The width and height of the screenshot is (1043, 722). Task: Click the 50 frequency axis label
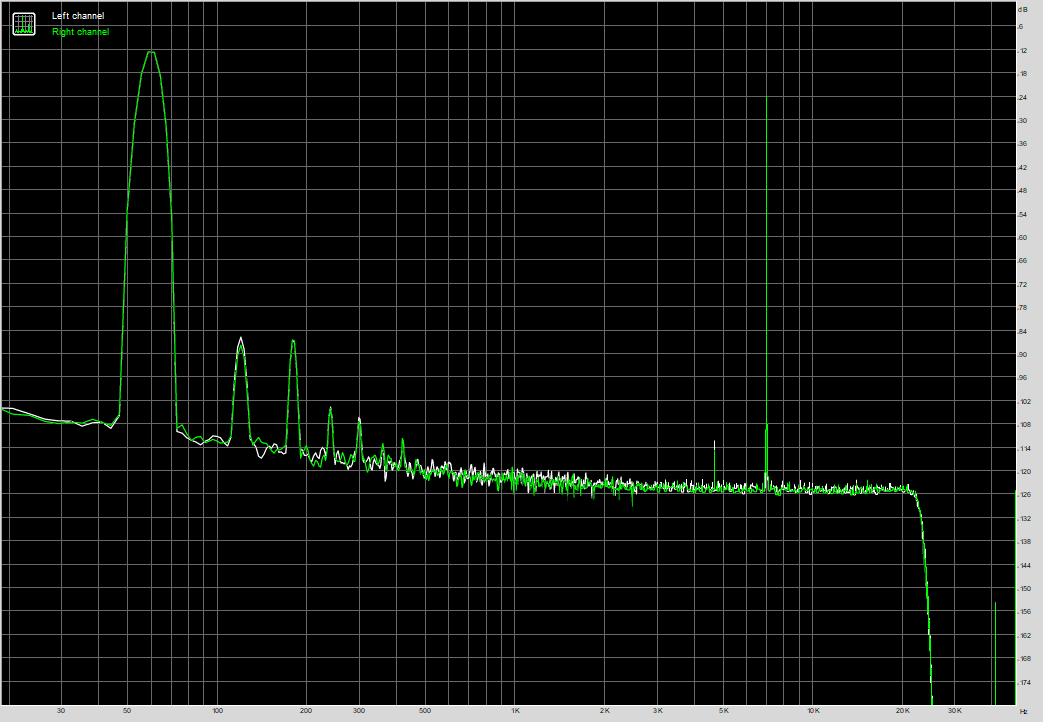click(127, 711)
